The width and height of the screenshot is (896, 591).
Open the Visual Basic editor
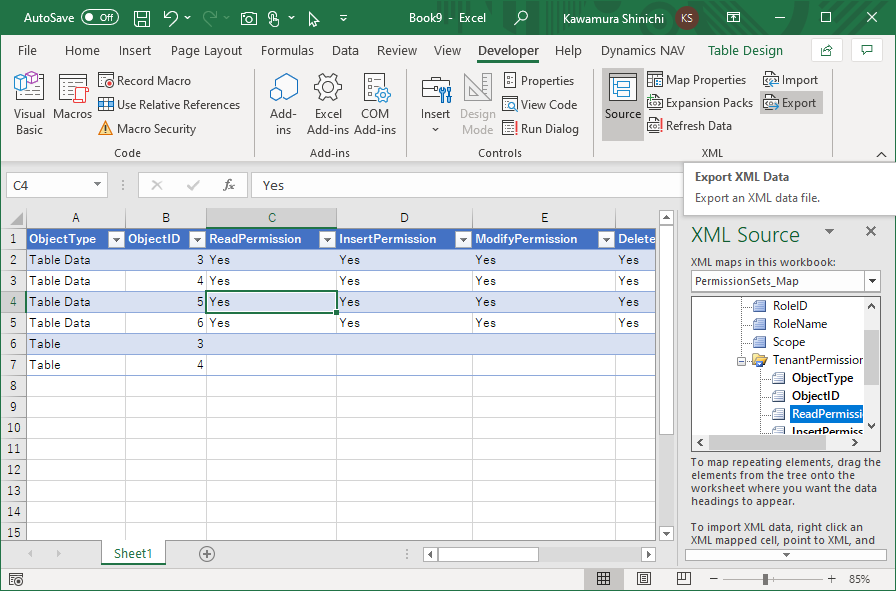click(x=29, y=104)
